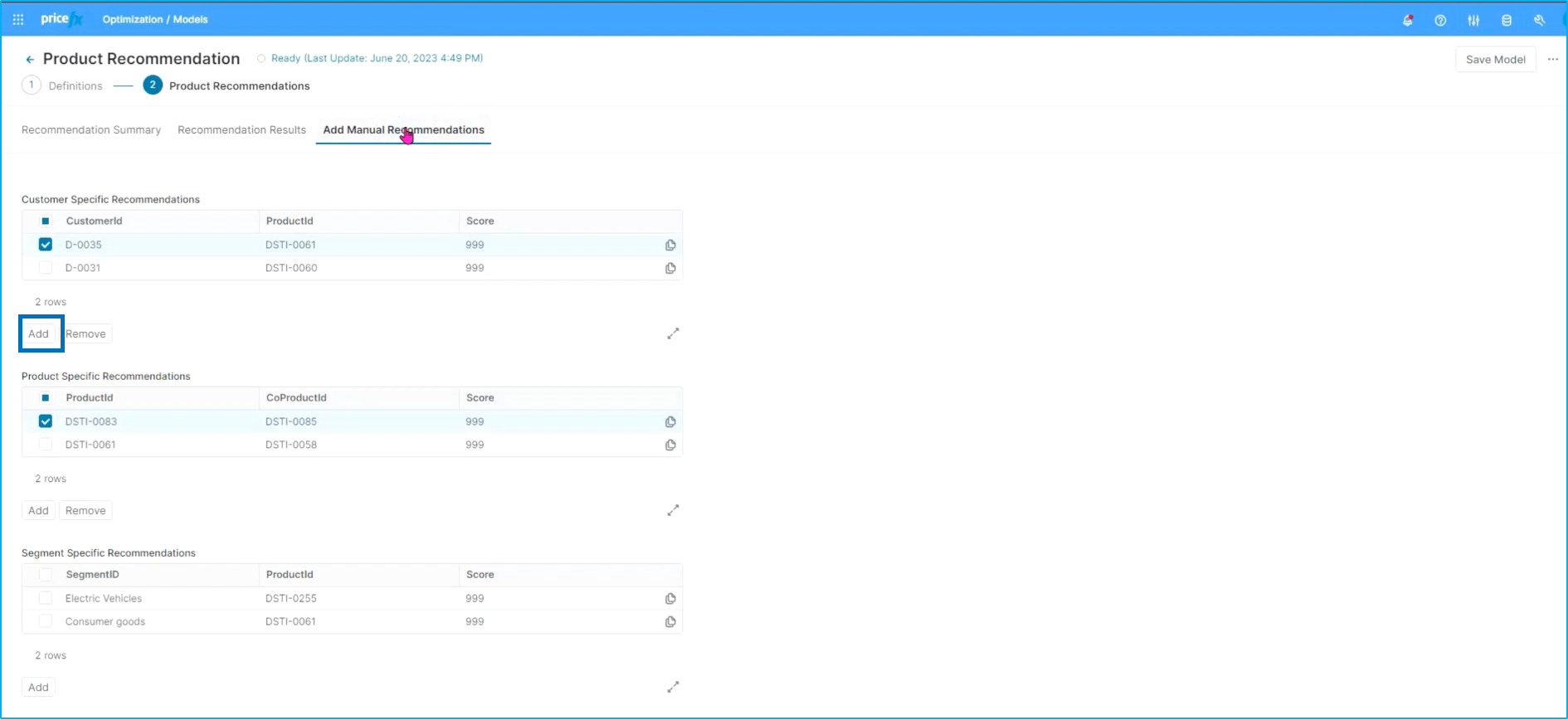This screenshot has width=1568, height=720.
Task: Open the wrench tools icon in header
Action: [1539, 20]
